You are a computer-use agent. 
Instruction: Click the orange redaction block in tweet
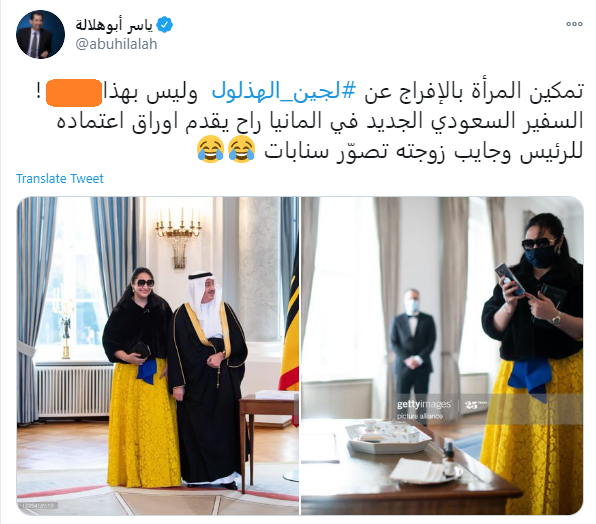point(74,93)
